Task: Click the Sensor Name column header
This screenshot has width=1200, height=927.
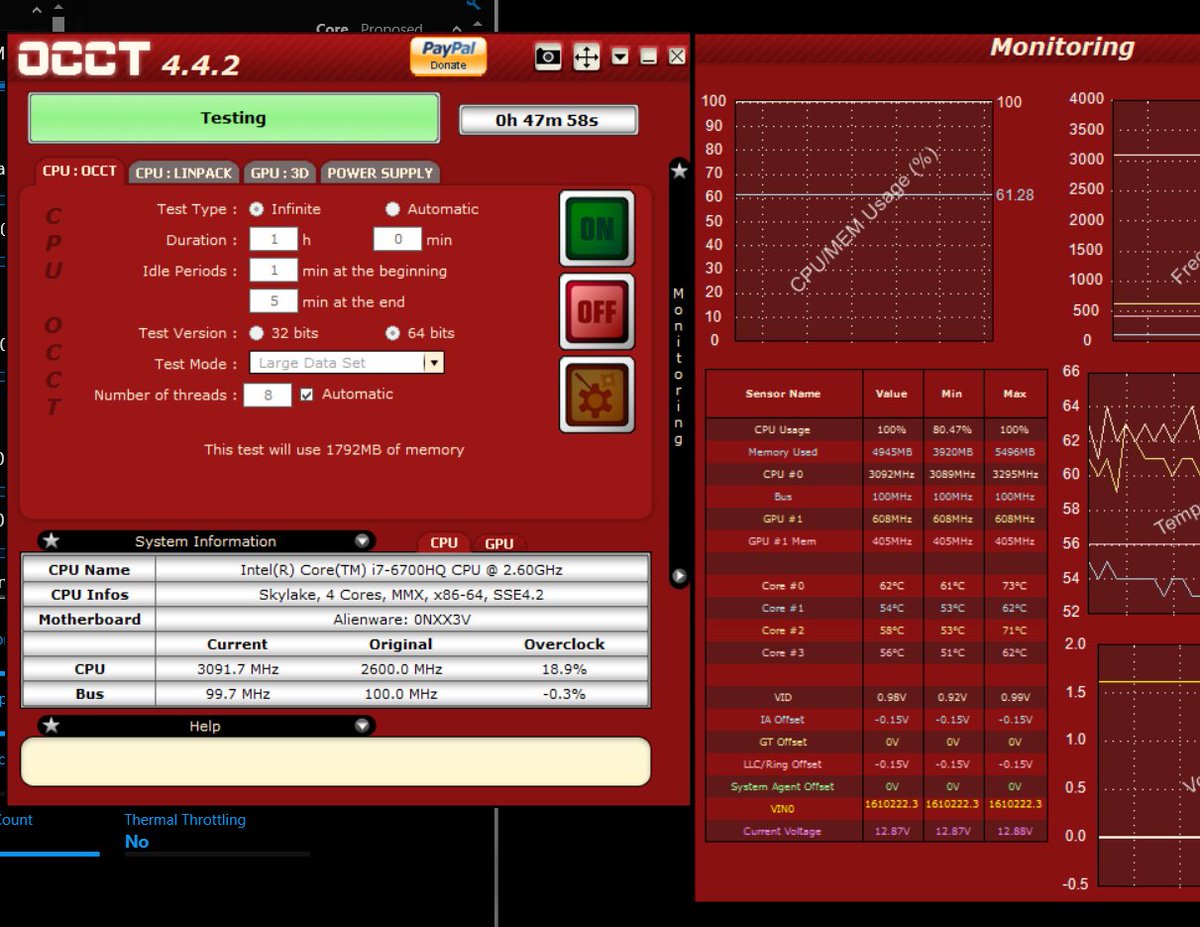Action: pyautogui.click(x=783, y=394)
